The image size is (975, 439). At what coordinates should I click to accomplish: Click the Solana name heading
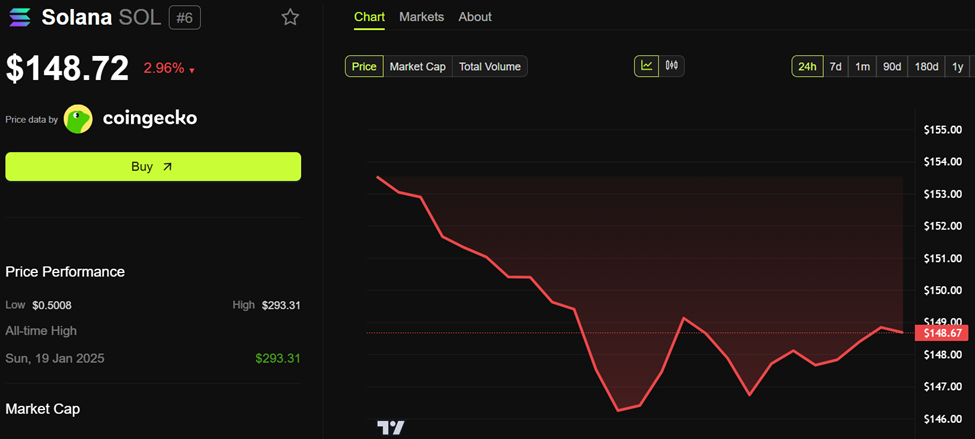point(76,17)
